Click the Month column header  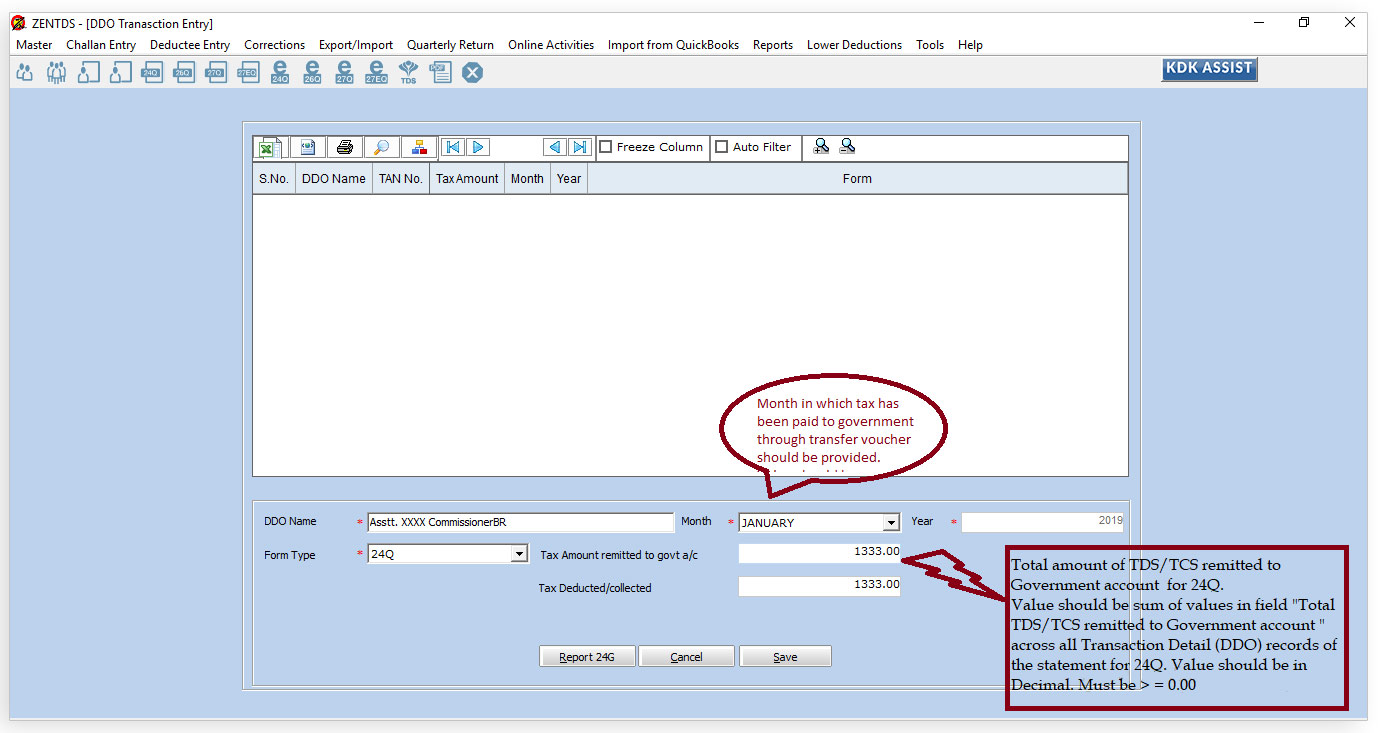point(527,179)
